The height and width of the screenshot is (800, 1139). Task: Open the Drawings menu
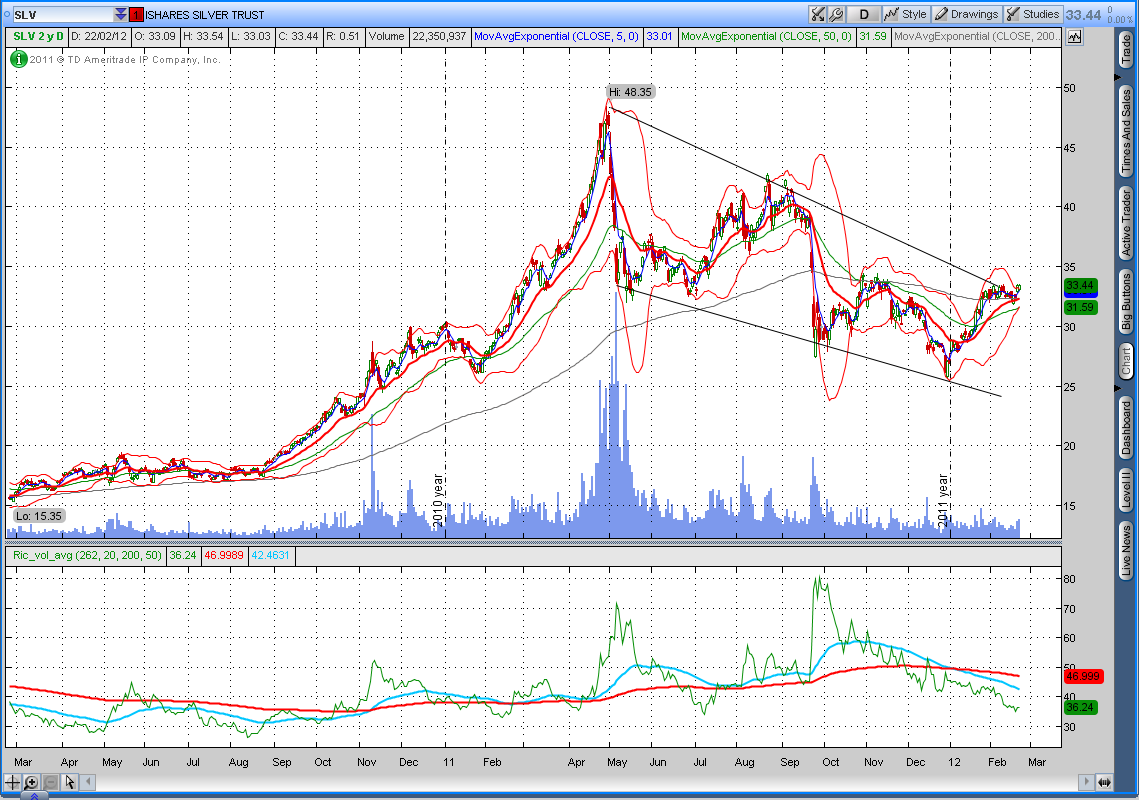coord(966,14)
